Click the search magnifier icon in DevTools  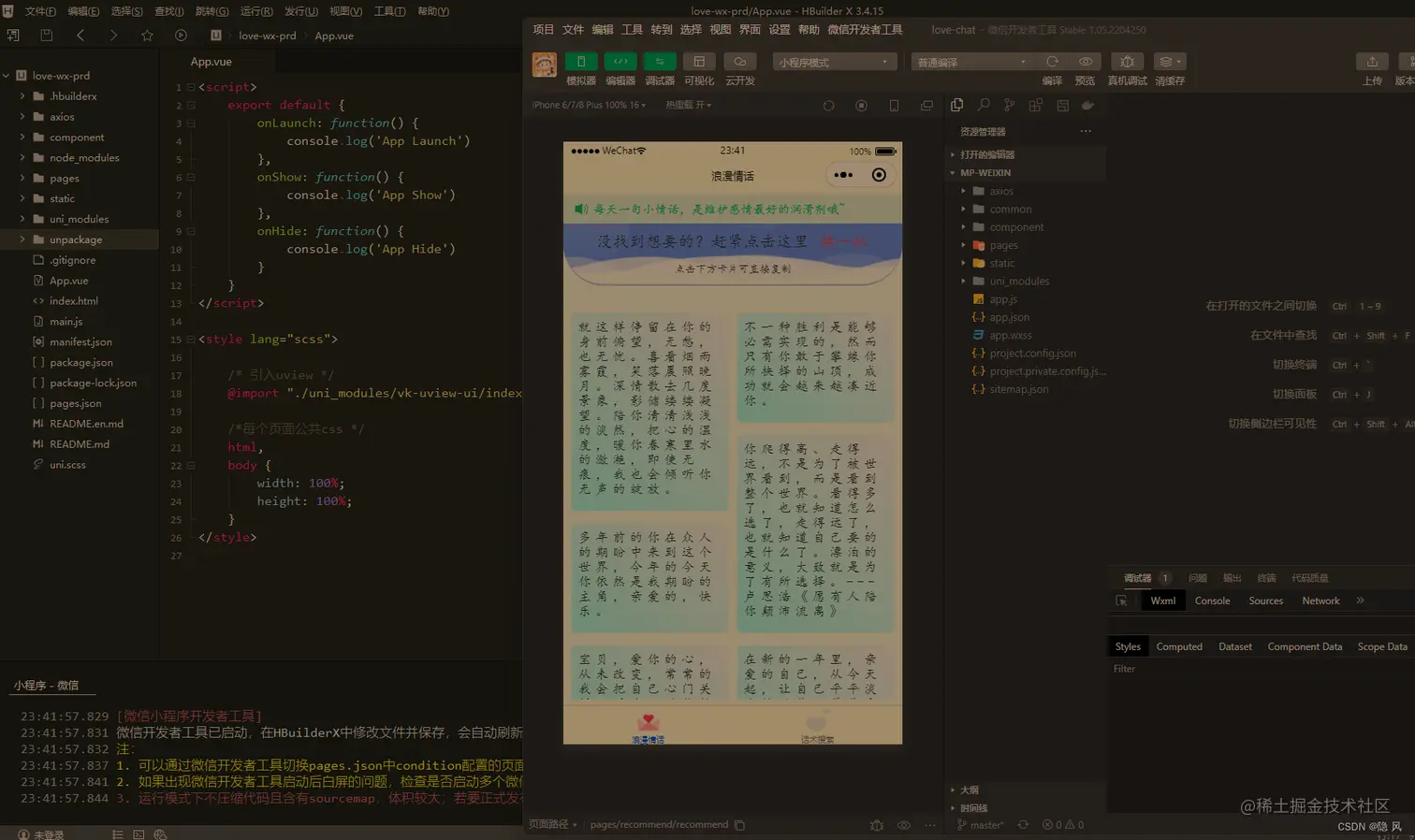point(984,105)
